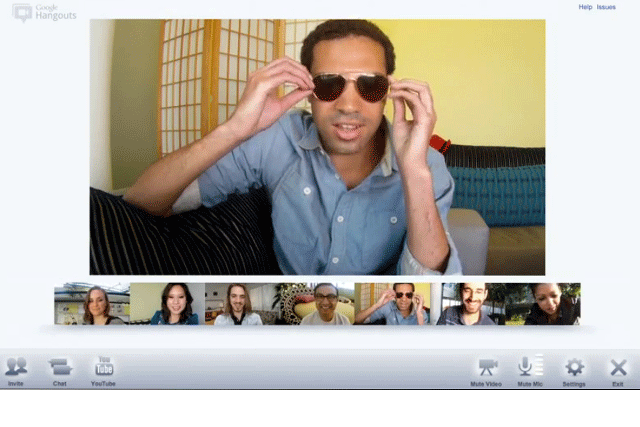Image resolution: width=640 pixels, height=427 pixels.
Task: Mute Video using the camera icon
Action: pyautogui.click(x=487, y=367)
